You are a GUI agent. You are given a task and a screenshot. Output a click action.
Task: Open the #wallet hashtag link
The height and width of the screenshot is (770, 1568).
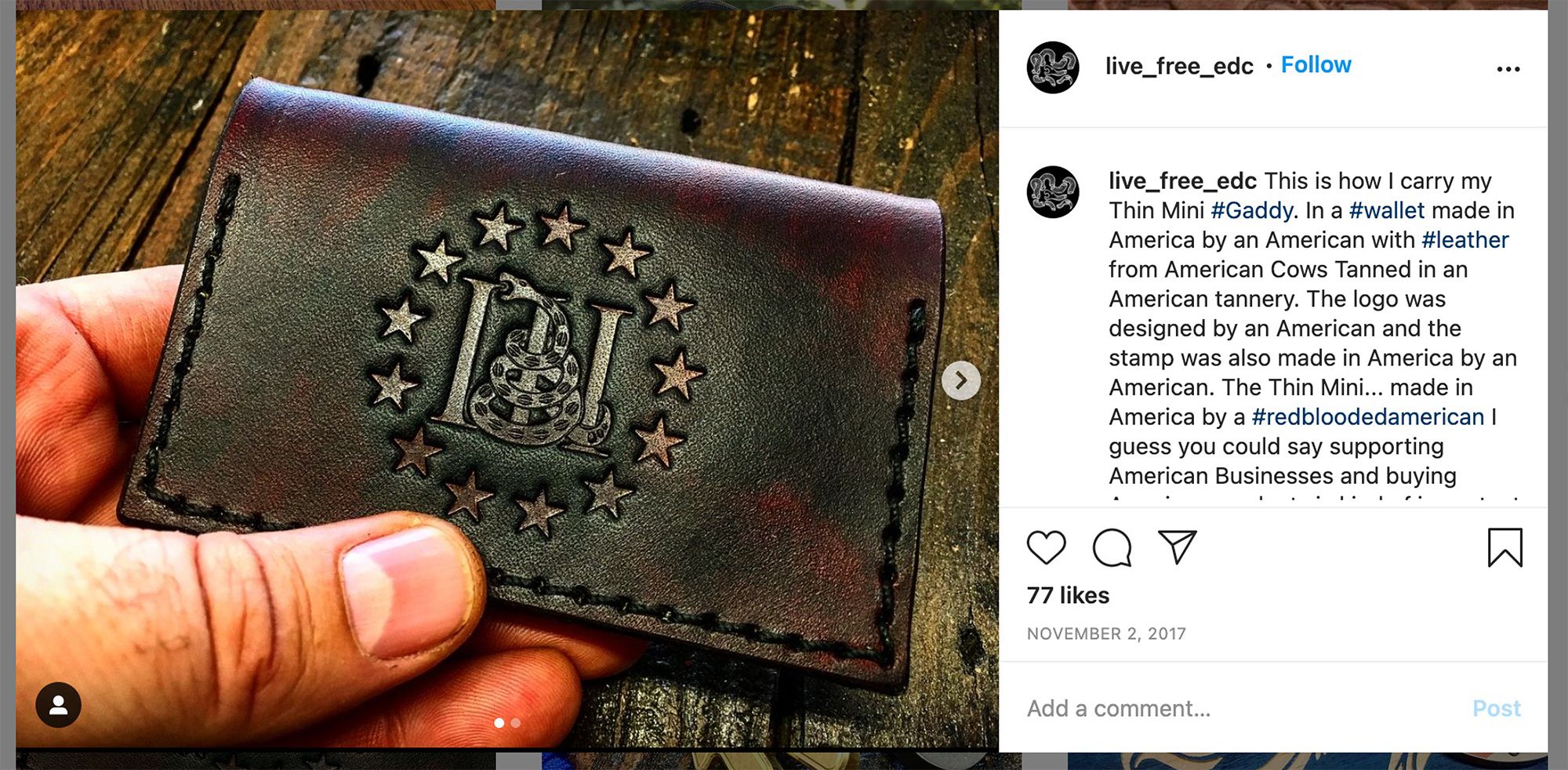point(1387,210)
